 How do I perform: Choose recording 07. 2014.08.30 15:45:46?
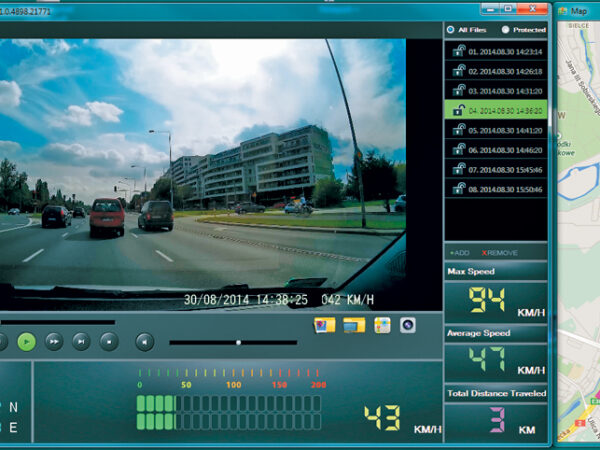click(x=505, y=169)
